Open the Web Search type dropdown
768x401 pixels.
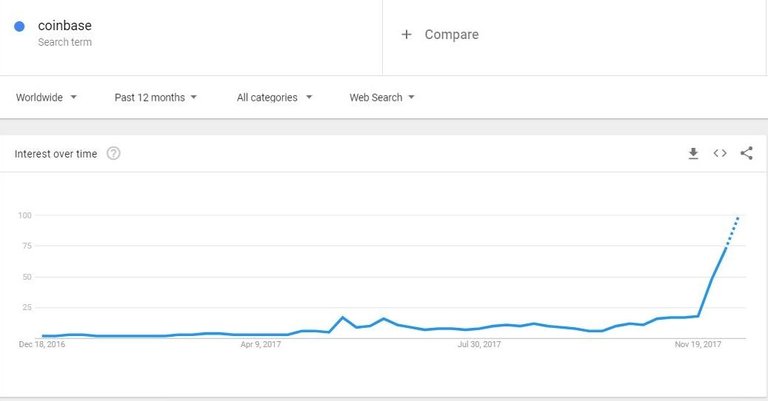pyautogui.click(x=382, y=97)
